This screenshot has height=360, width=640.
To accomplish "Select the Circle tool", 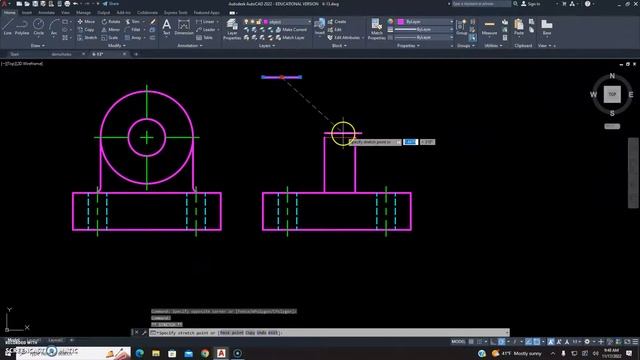I will 38,27.
